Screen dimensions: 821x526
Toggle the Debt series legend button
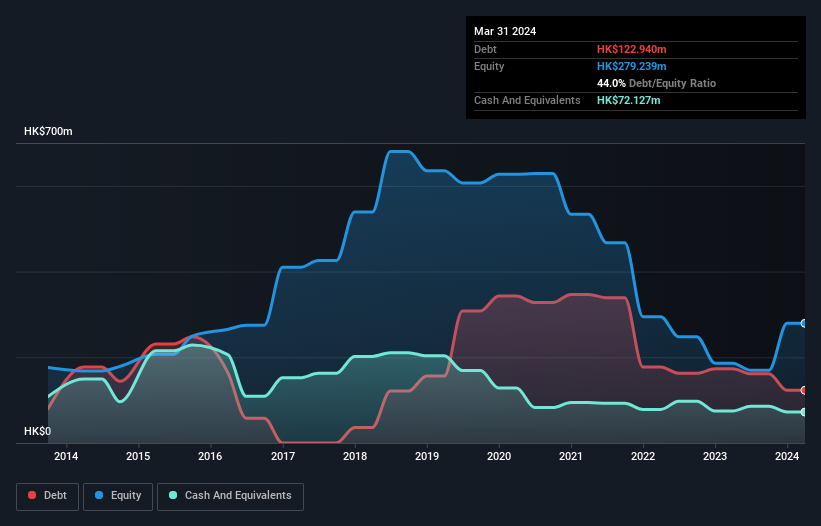(48, 496)
